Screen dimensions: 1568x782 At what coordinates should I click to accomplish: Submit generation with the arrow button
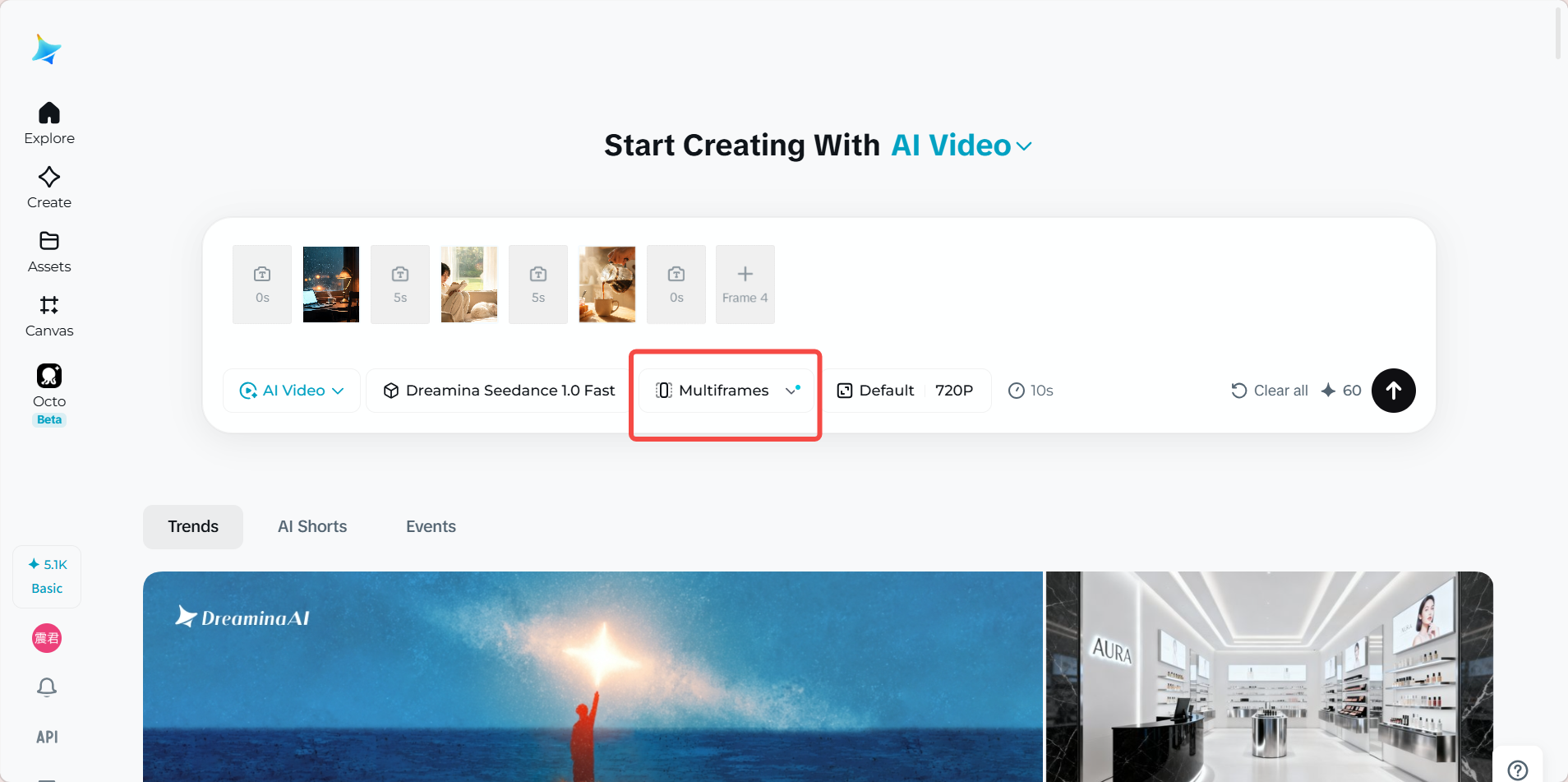[x=1394, y=391]
